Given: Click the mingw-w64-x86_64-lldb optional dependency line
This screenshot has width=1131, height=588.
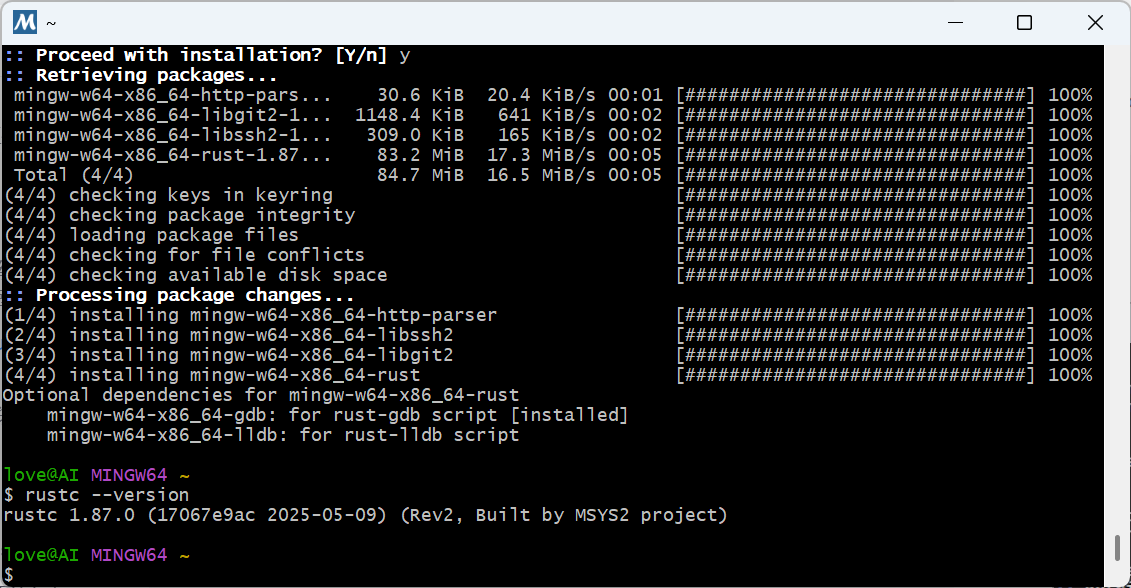Looking at the screenshot, I should click(x=283, y=435).
